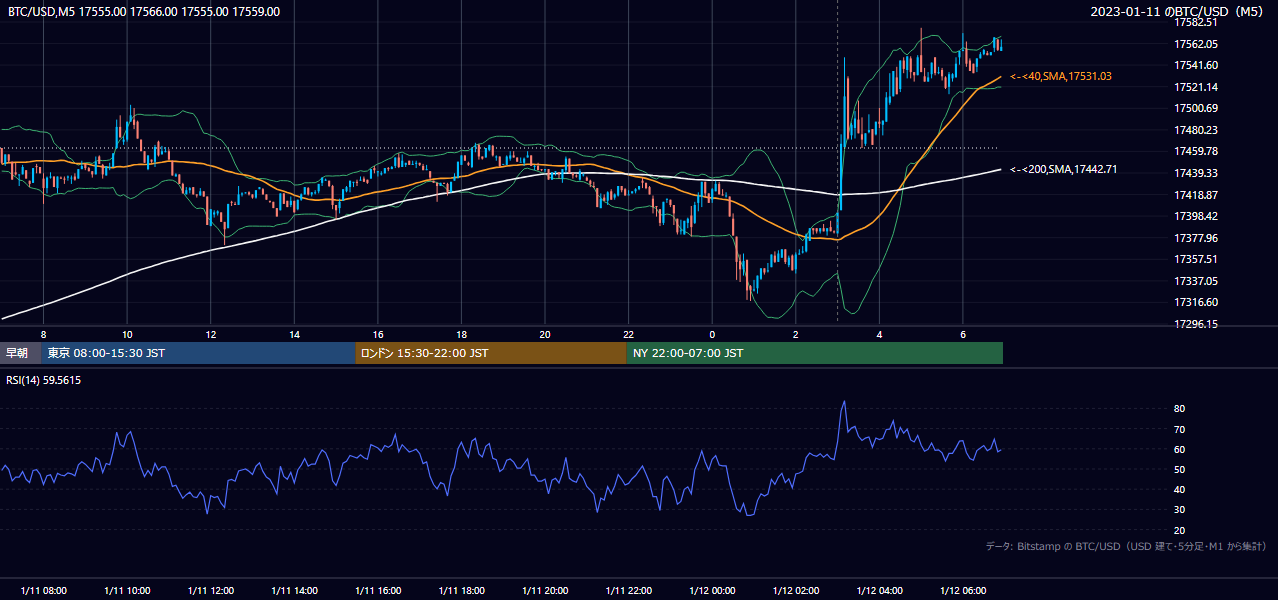Click price axis label 17459.78
Viewport: 1278px width, 600px height.
1195,151
